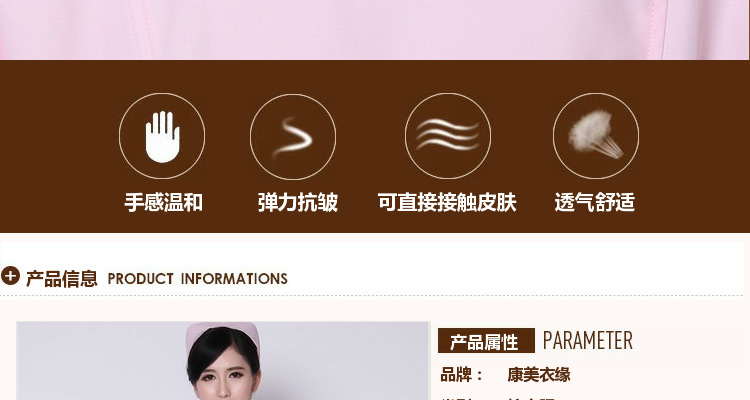Image resolution: width=750 pixels, height=400 pixels.
Task: Click the dotted divider under product info
Action: pos(372,296)
